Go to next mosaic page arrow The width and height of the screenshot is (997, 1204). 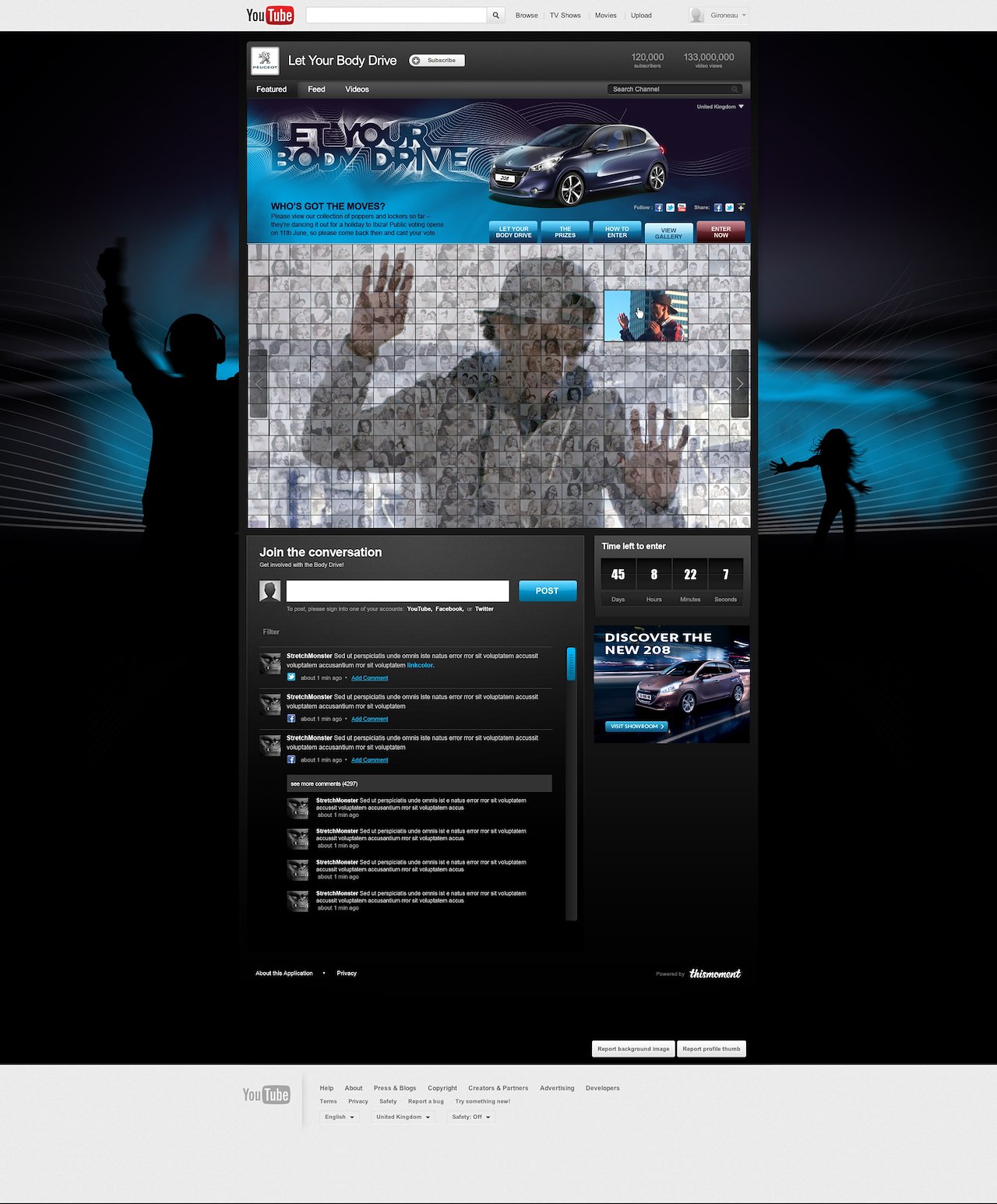click(x=740, y=383)
